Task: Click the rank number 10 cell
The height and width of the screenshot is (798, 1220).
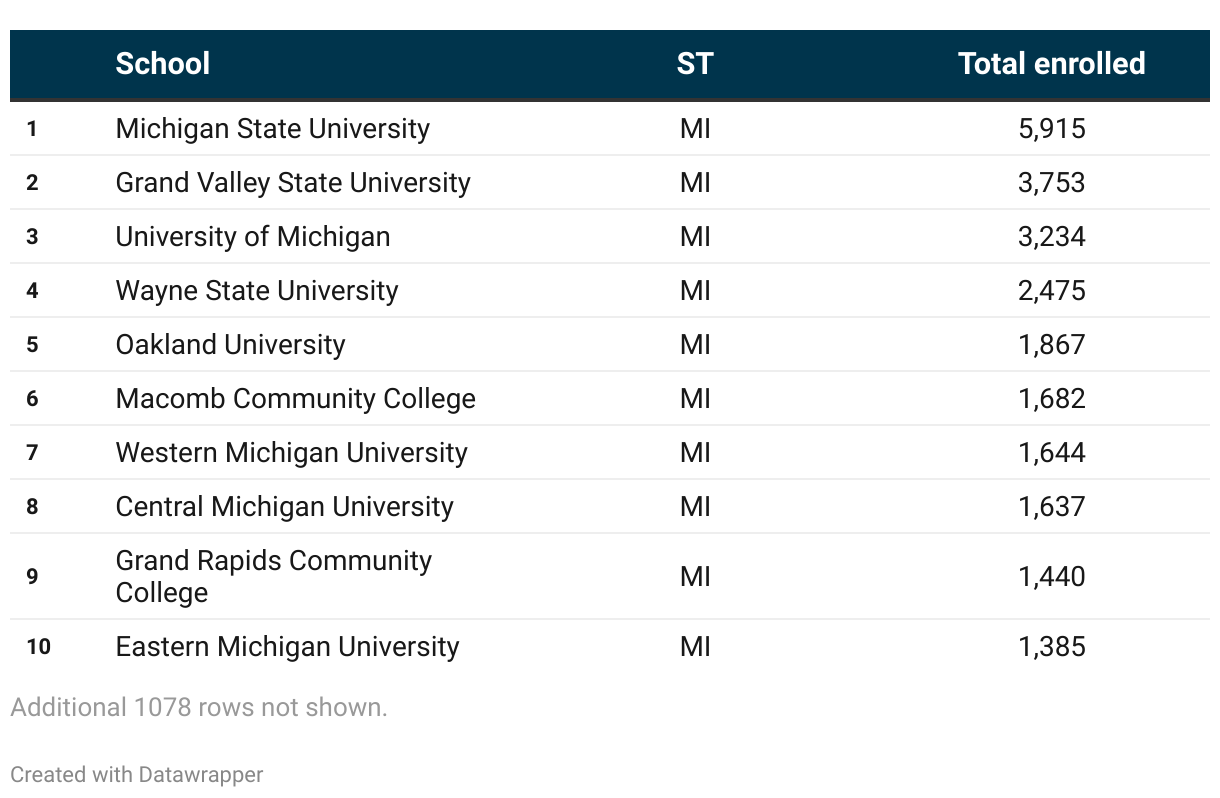Action: click(x=38, y=647)
